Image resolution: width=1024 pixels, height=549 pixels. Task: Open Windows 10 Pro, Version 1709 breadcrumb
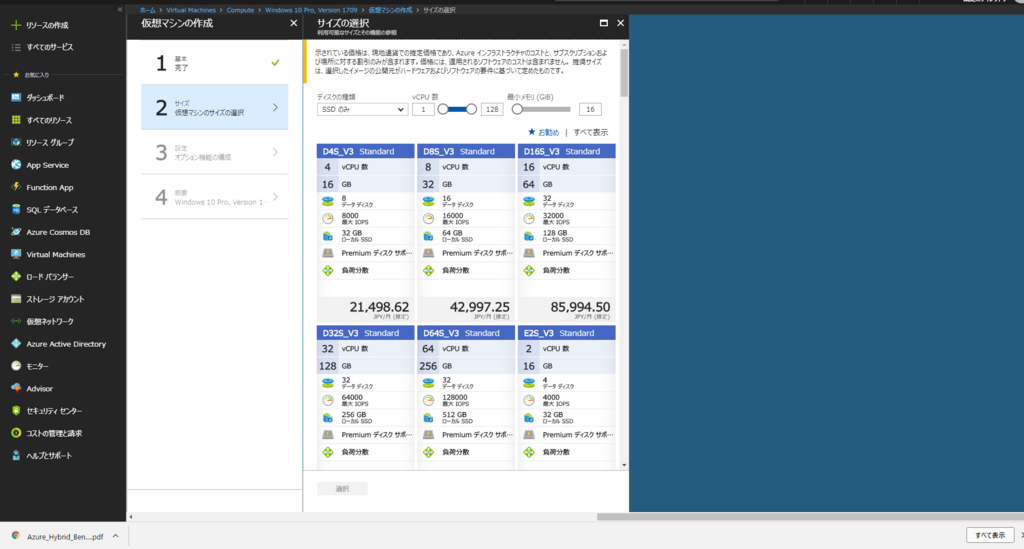click(x=311, y=10)
